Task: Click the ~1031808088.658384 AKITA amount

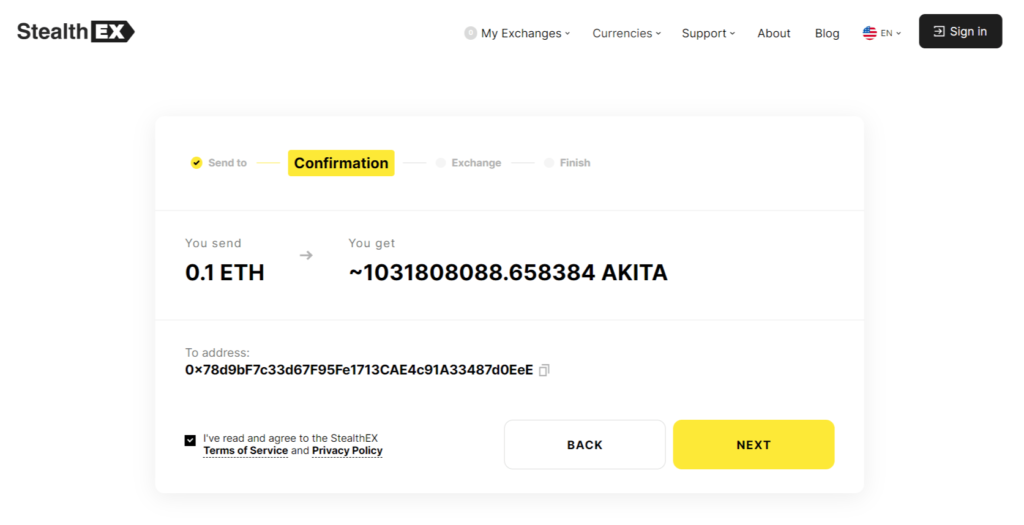Action: [x=508, y=272]
